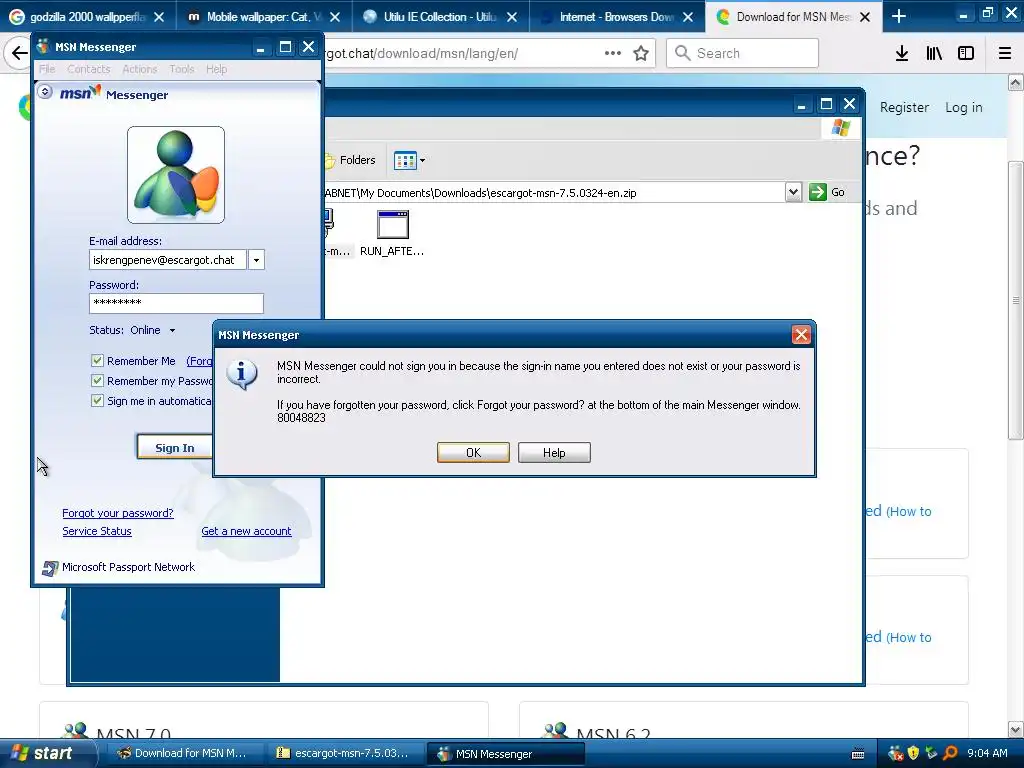Close the MSN Messenger error dialog
Viewport: 1024px width, 768px height.
pos(801,335)
